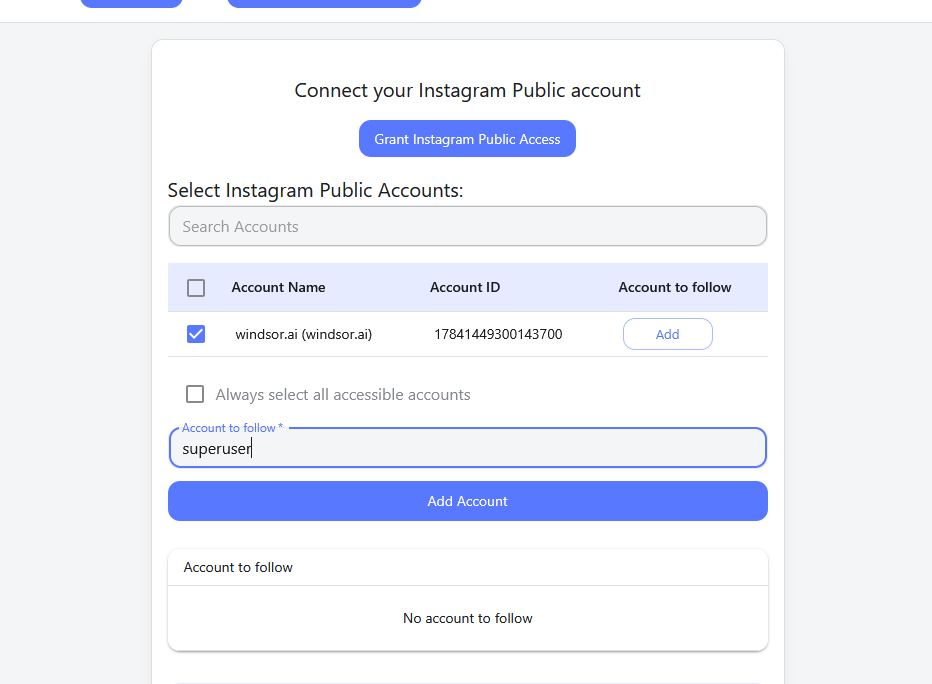Click the Account to follow column header
Screen dimensions: 932x684
674,287
